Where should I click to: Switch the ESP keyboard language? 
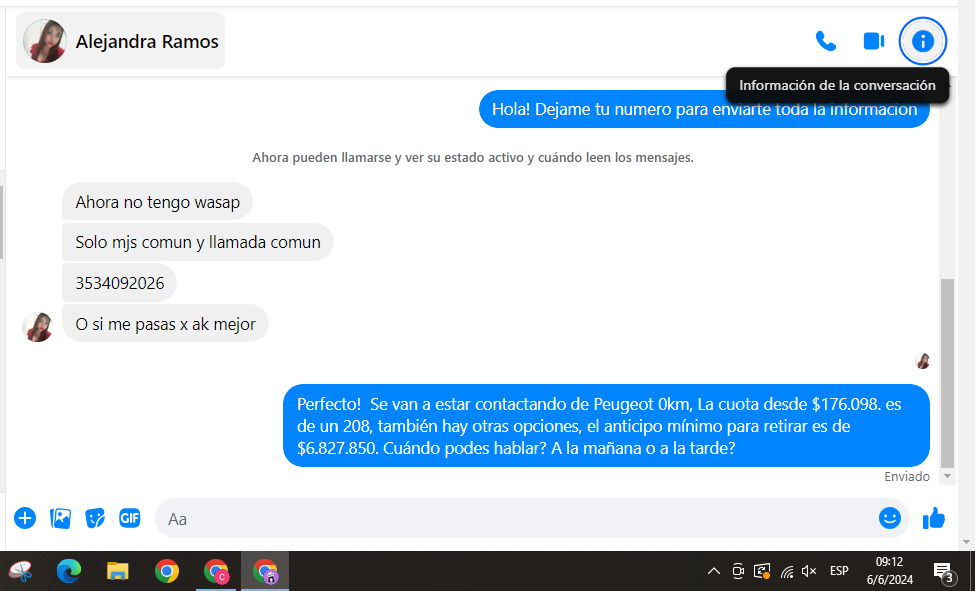point(839,571)
